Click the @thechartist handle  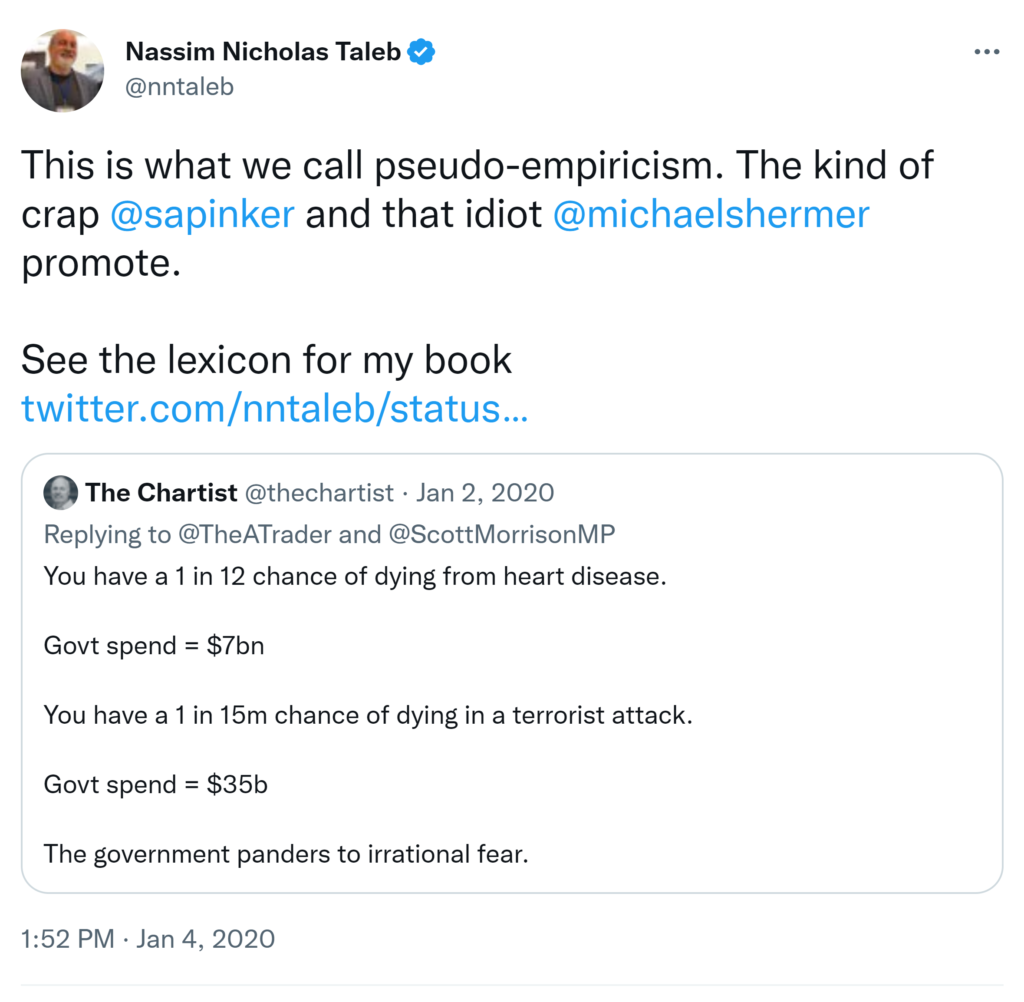click(323, 493)
